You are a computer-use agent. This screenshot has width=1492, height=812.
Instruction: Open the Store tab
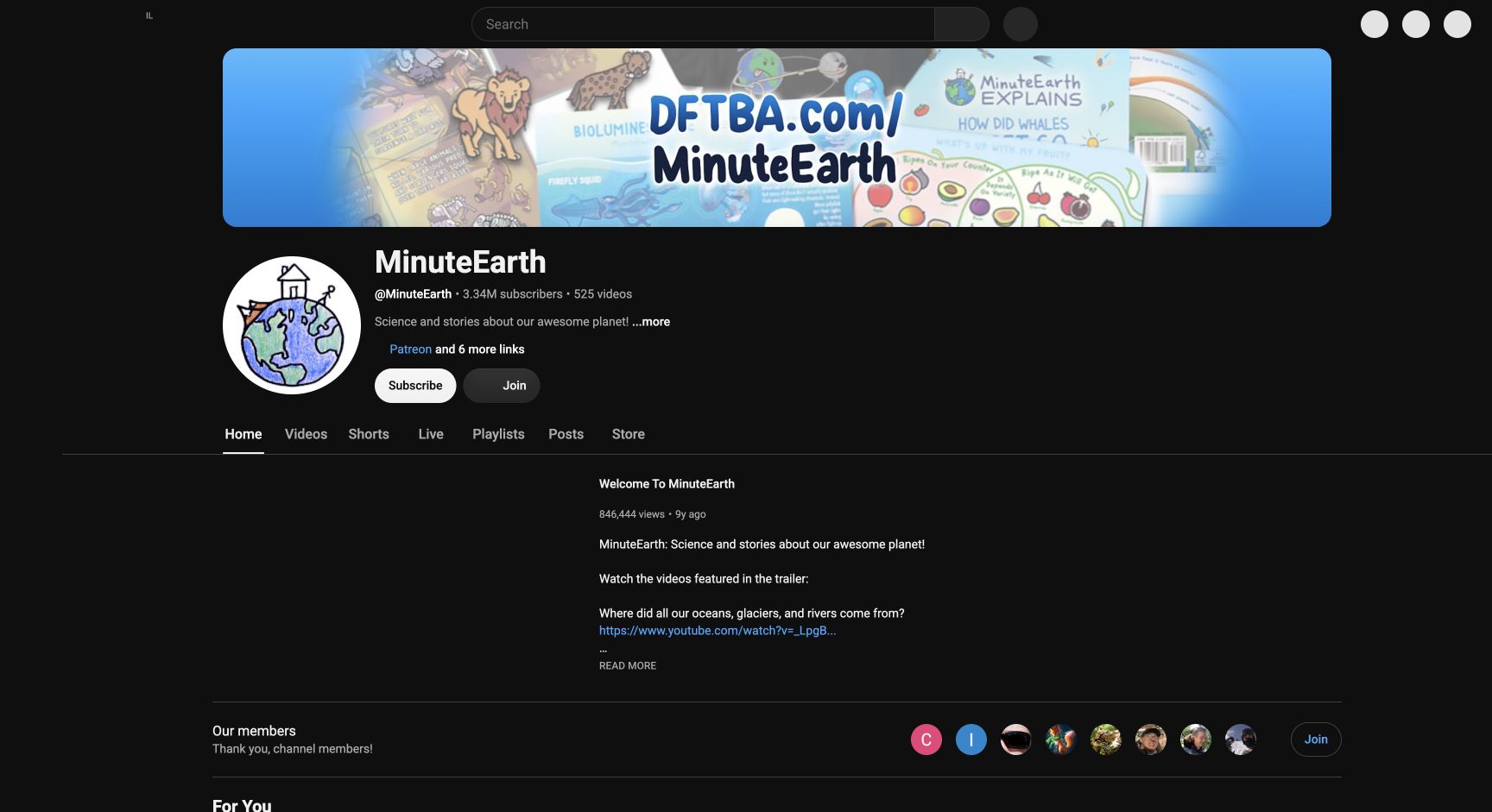coord(628,434)
